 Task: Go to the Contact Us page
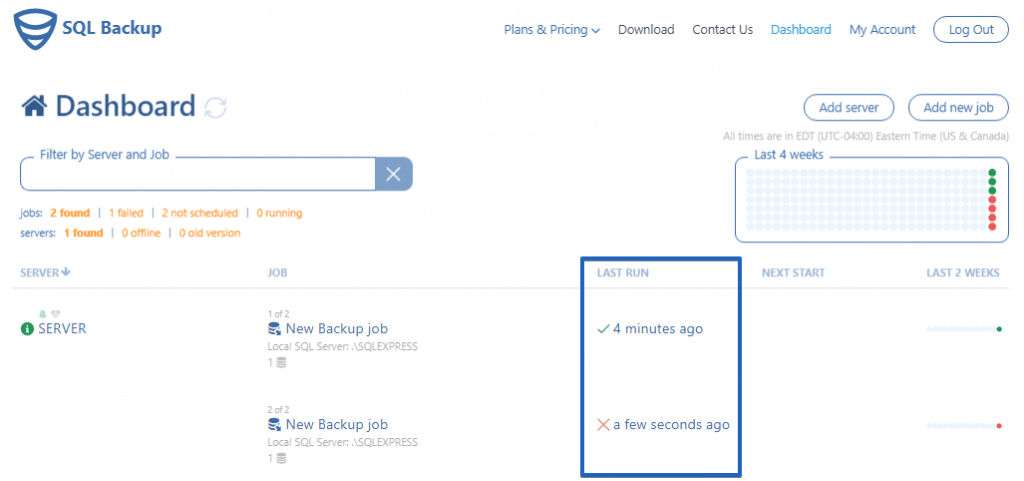(722, 30)
